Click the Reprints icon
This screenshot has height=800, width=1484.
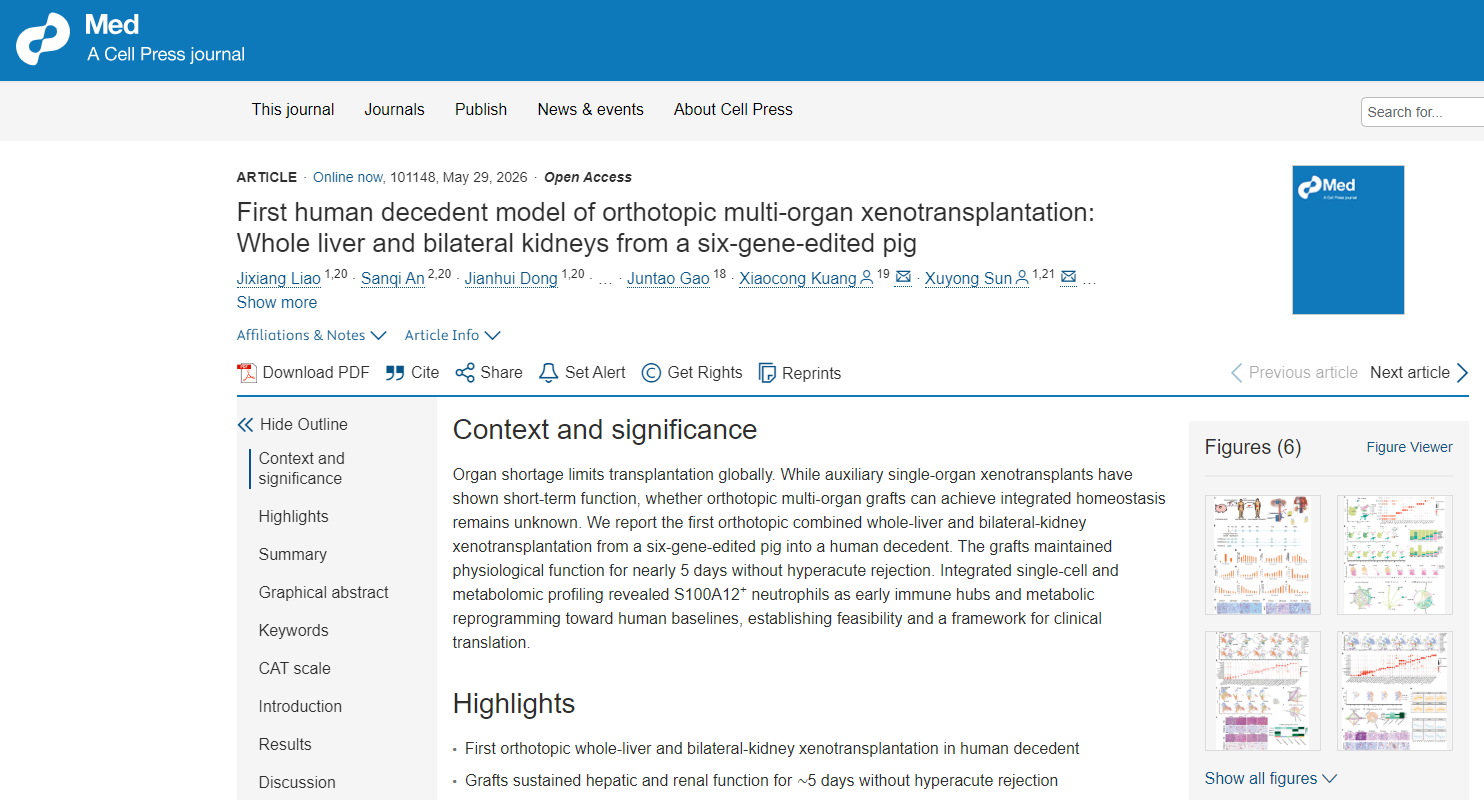pos(767,373)
